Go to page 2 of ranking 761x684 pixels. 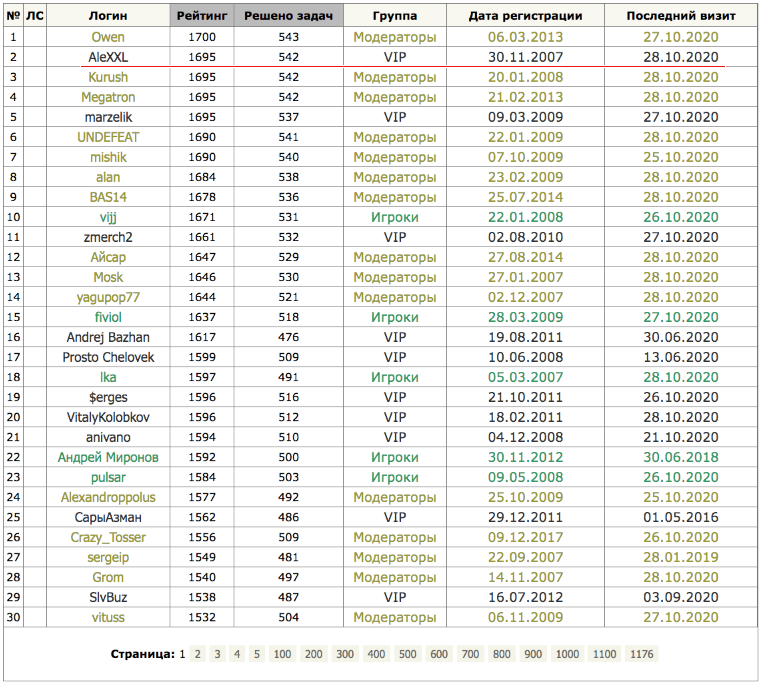(x=198, y=654)
